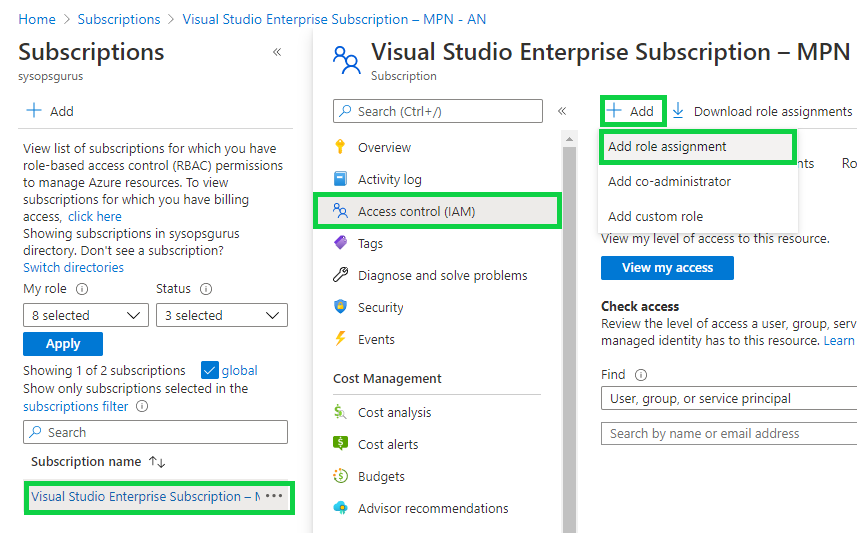Click the Overview key icon
The height and width of the screenshot is (533, 857).
[x=340, y=147]
